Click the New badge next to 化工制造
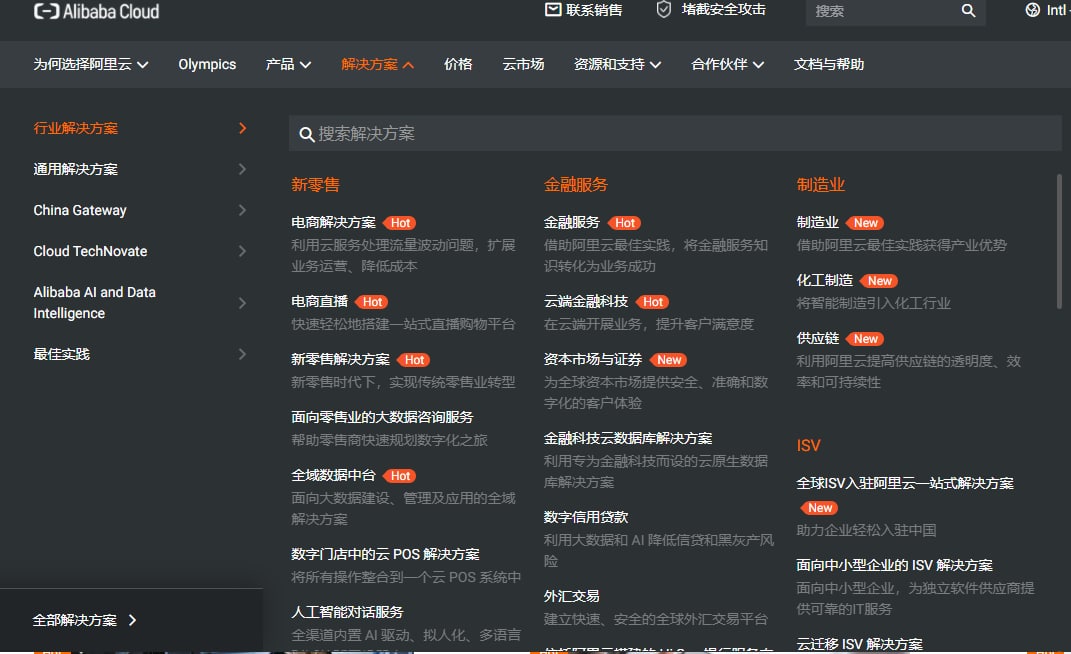This screenshot has height=654, width=1071. point(880,281)
